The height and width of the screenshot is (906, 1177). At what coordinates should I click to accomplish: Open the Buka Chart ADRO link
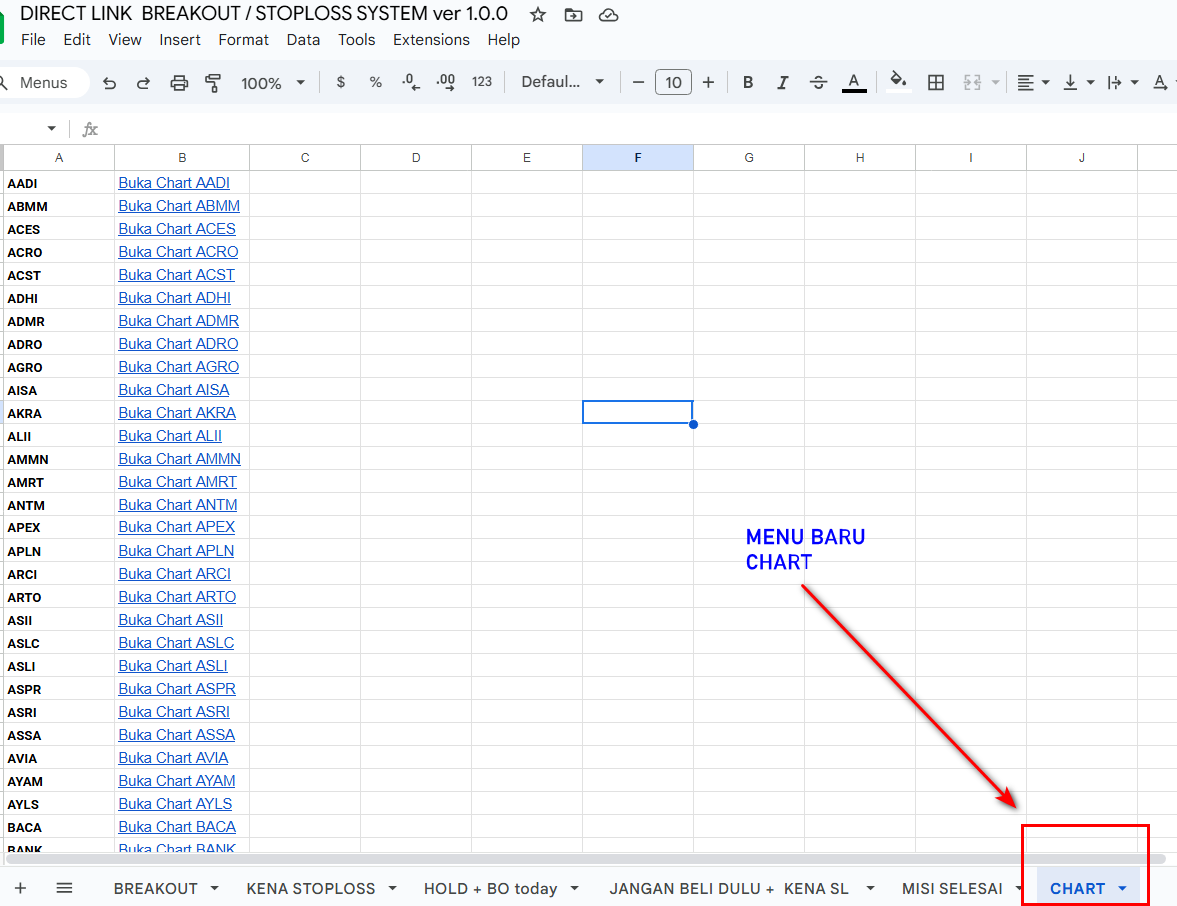point(178,344)
